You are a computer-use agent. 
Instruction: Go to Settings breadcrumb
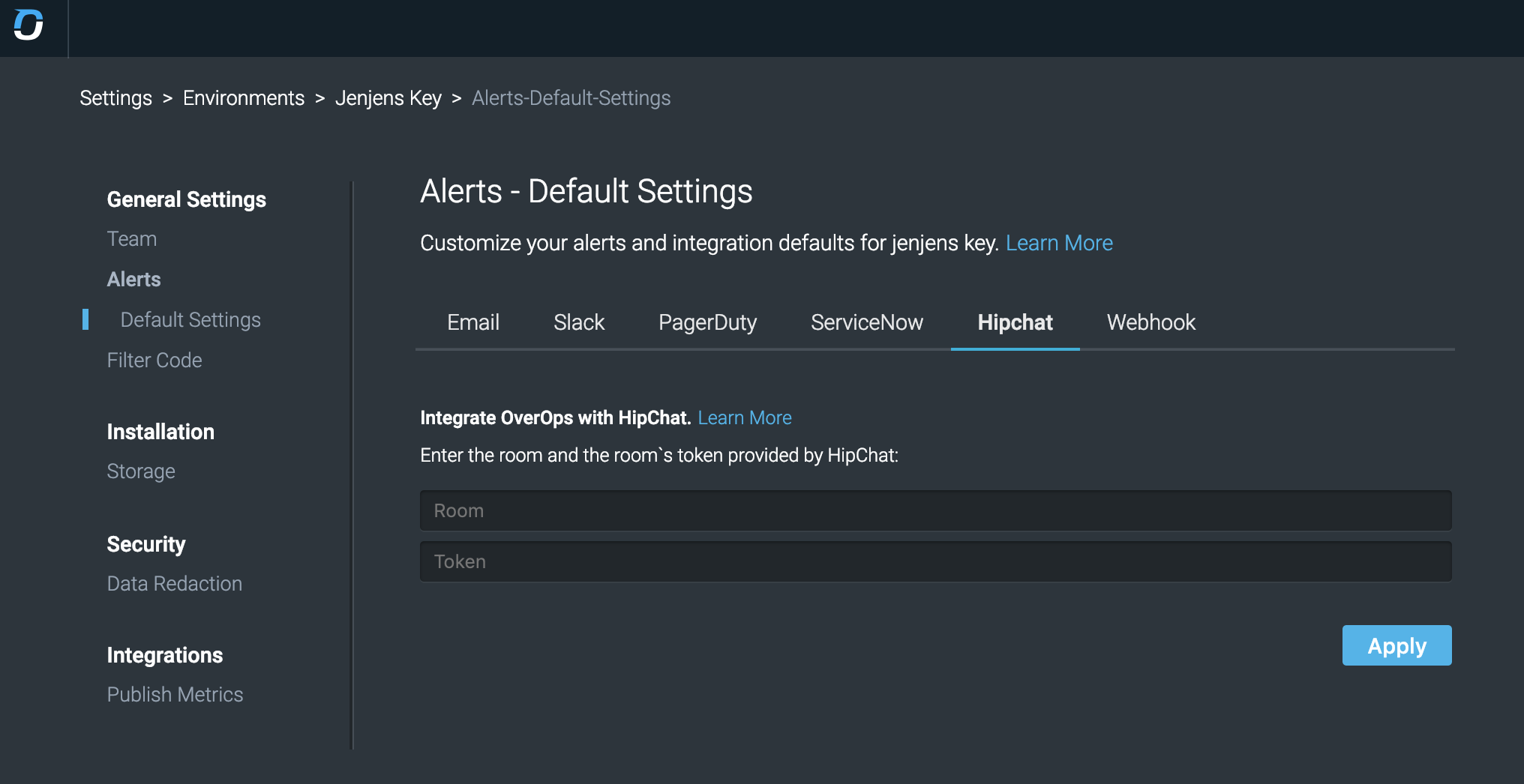pos(115,98)
